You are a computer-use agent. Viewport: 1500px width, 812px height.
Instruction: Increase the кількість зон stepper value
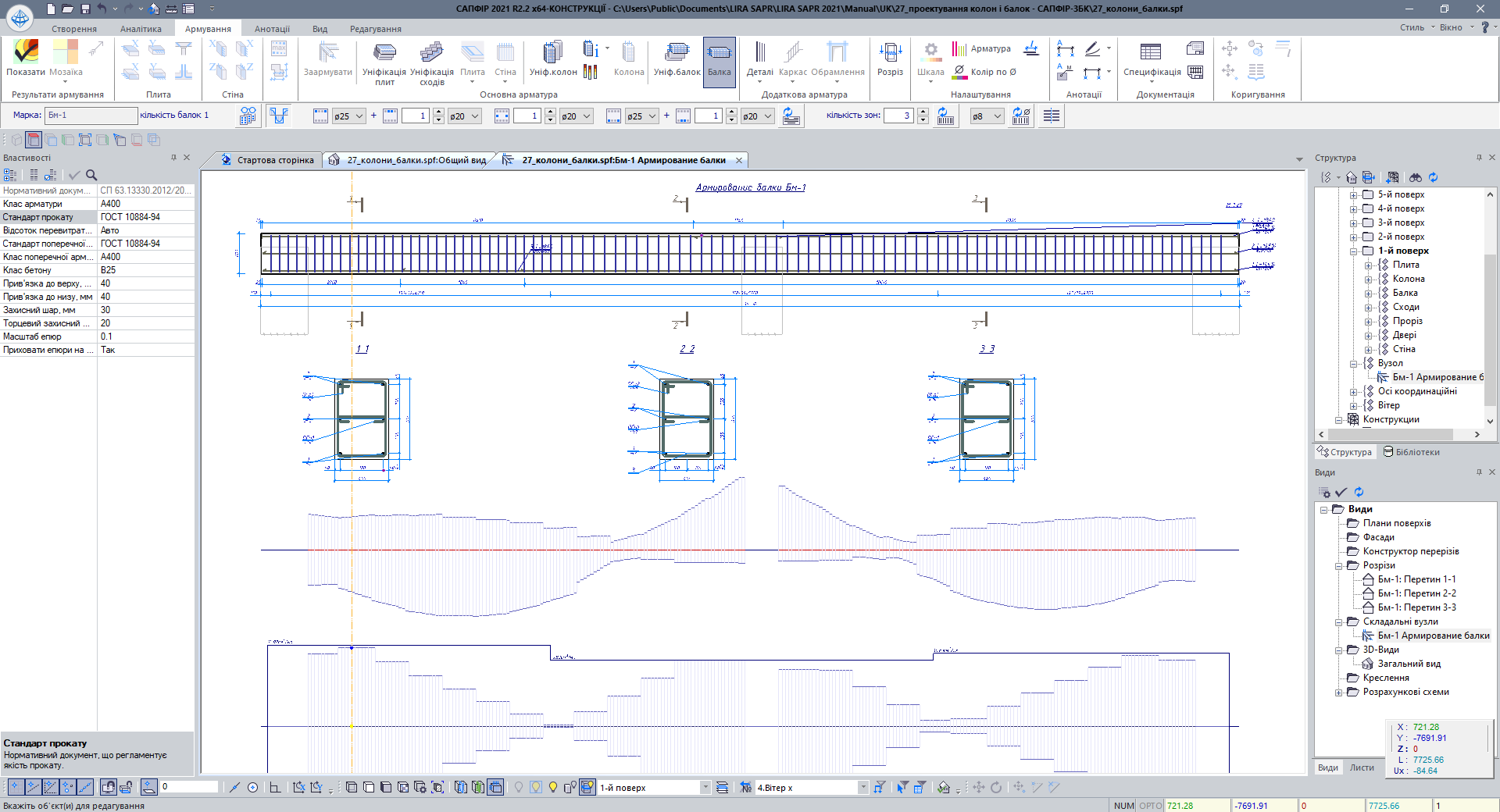(923, 112)
